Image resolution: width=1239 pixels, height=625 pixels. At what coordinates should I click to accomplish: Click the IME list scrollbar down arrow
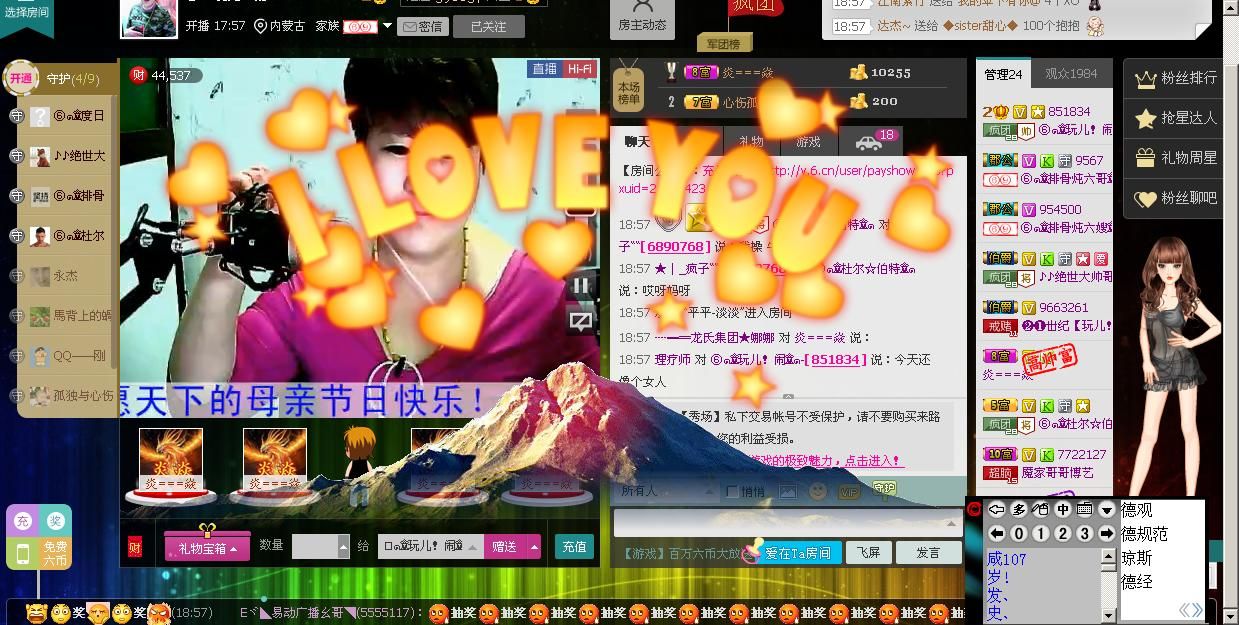(1108, 614)
